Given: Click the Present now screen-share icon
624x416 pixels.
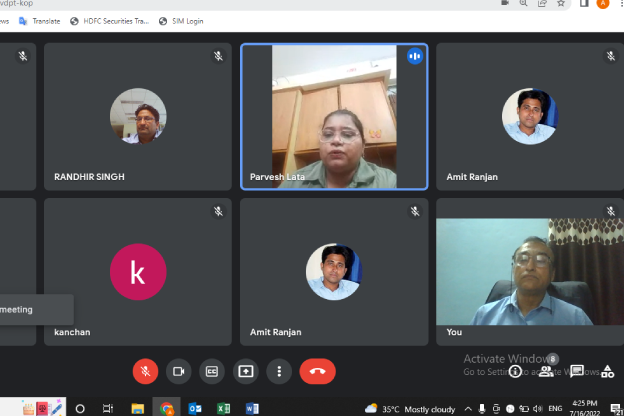Looking at the screenshot, I should 245,371.
